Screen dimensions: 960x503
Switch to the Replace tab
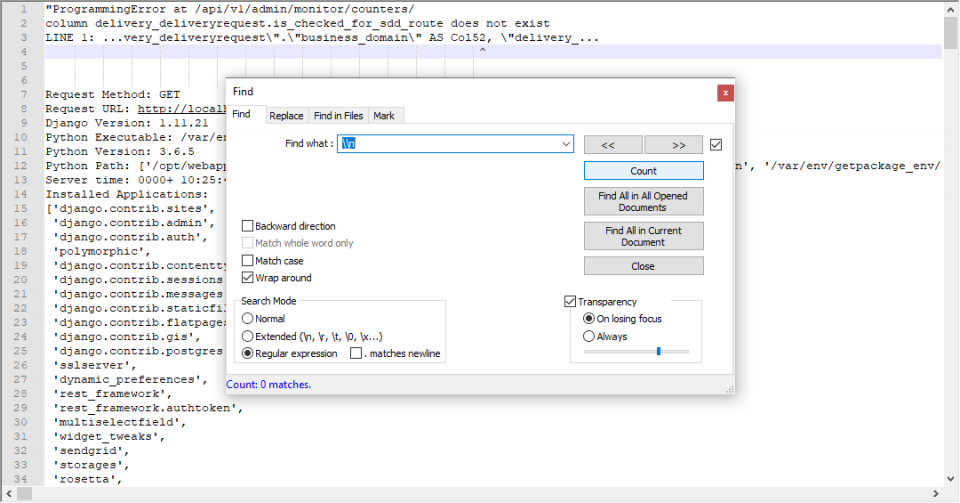point(286,116)
